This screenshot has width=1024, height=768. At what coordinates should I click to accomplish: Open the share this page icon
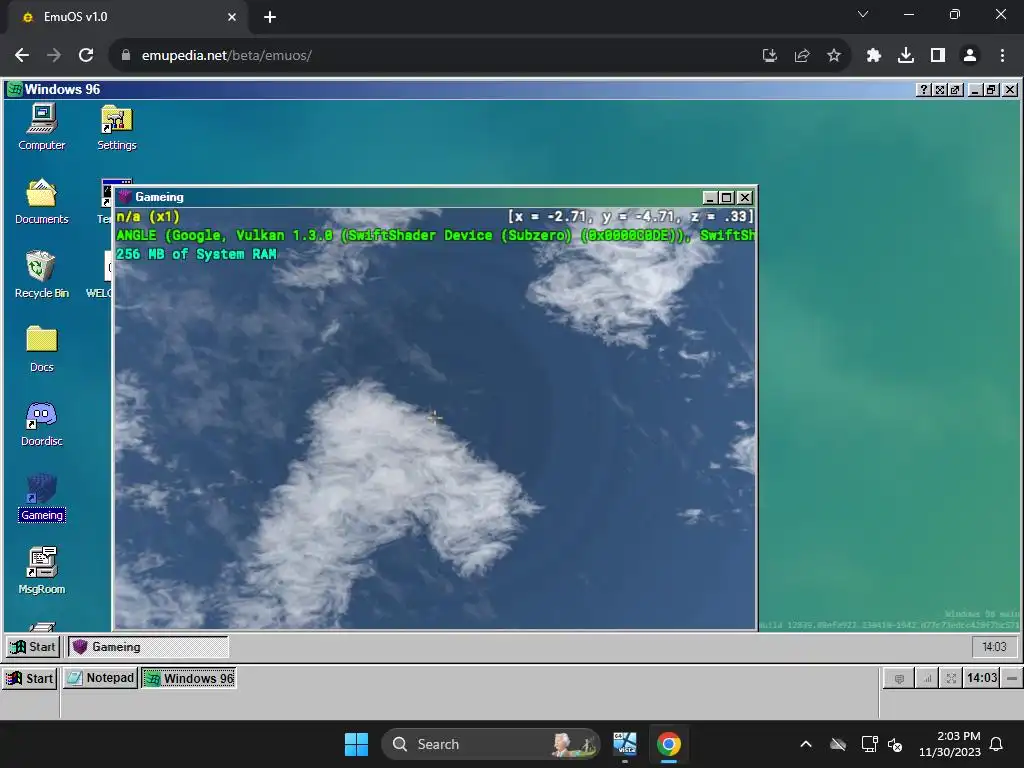pyautogui.click(x=802, y=56)
